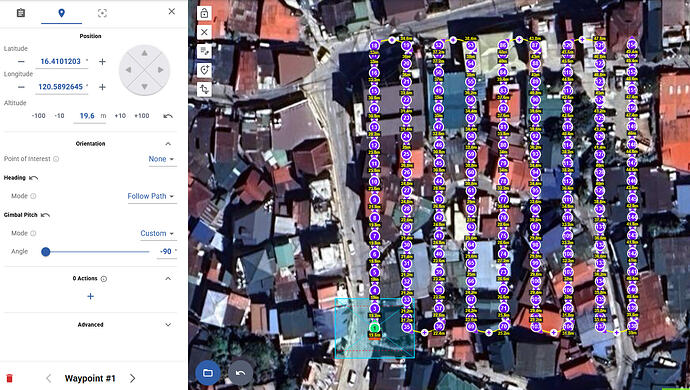Show Point of Interest info tooltip
690x390 pixels.
click(56, 159)
